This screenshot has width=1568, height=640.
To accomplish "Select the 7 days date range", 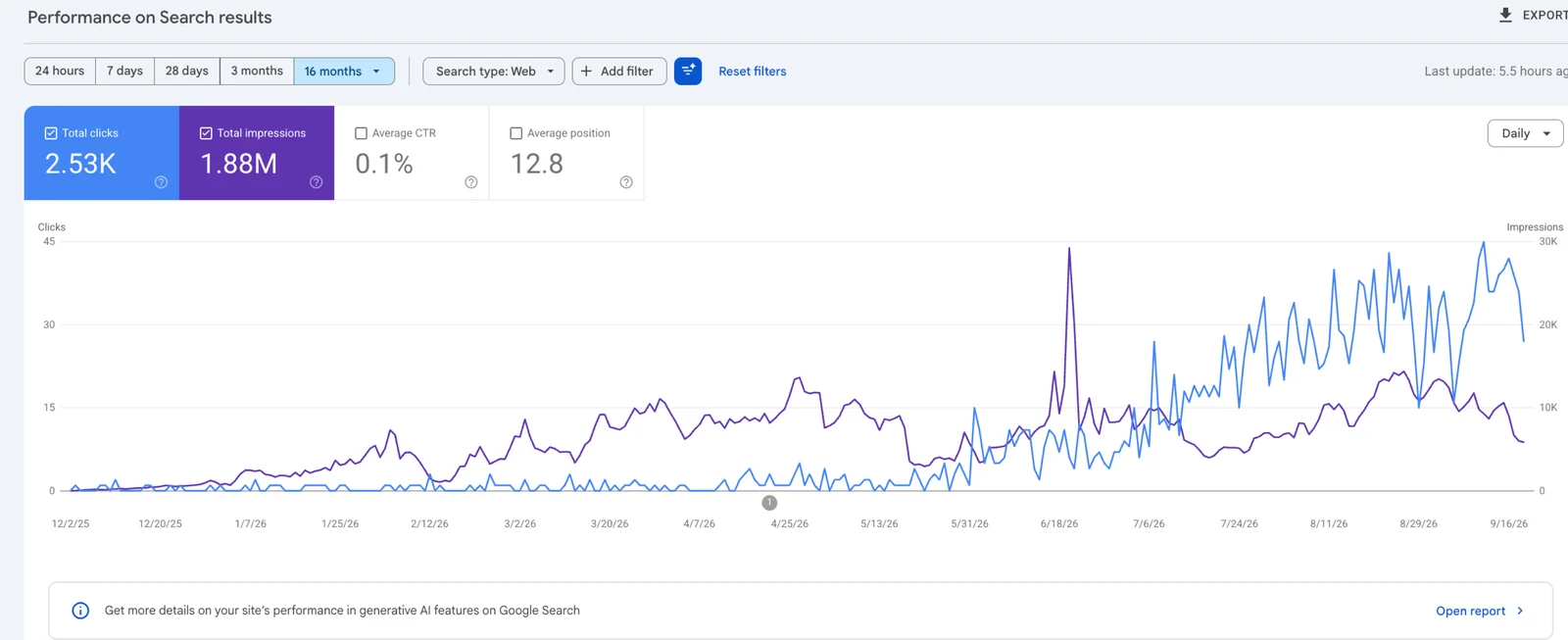I will pos(124,71).
